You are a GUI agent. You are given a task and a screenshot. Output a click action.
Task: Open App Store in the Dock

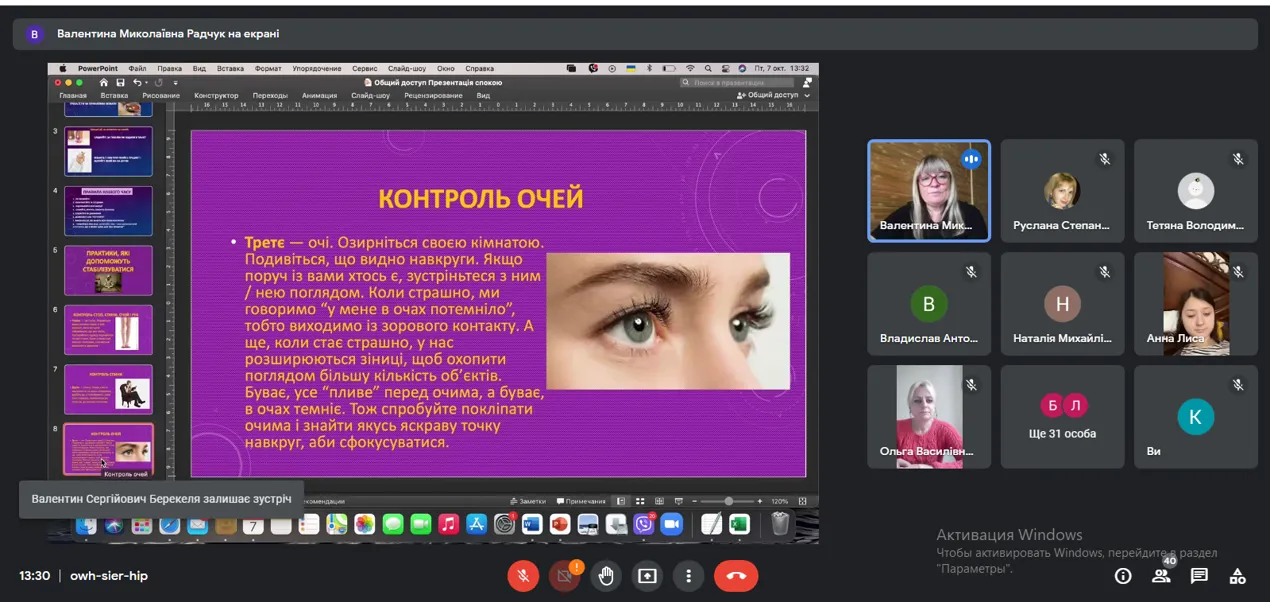(476, 524)
